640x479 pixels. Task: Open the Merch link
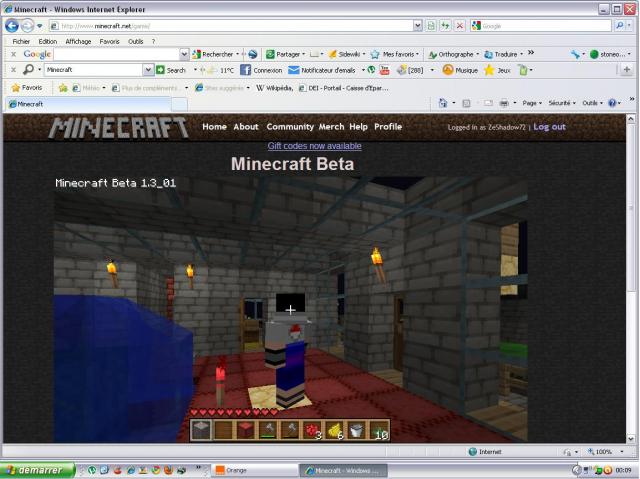click(331, 126)
